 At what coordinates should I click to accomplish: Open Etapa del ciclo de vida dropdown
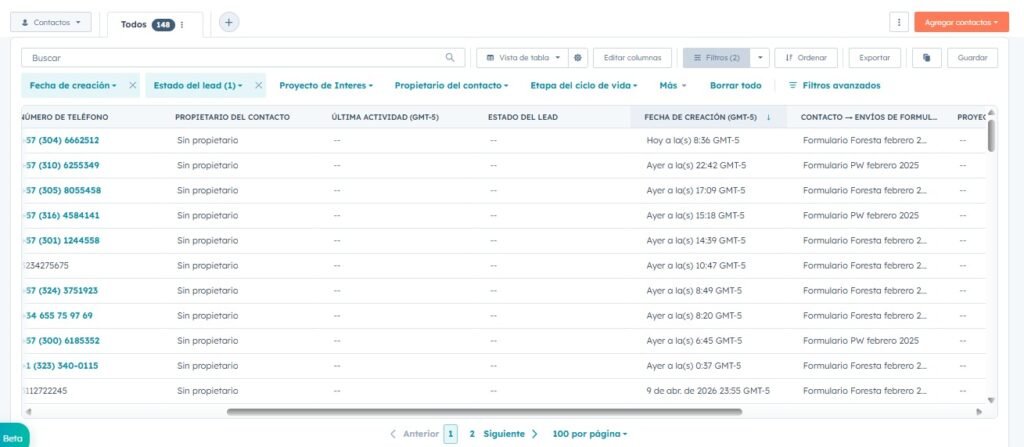pos(584,86)
